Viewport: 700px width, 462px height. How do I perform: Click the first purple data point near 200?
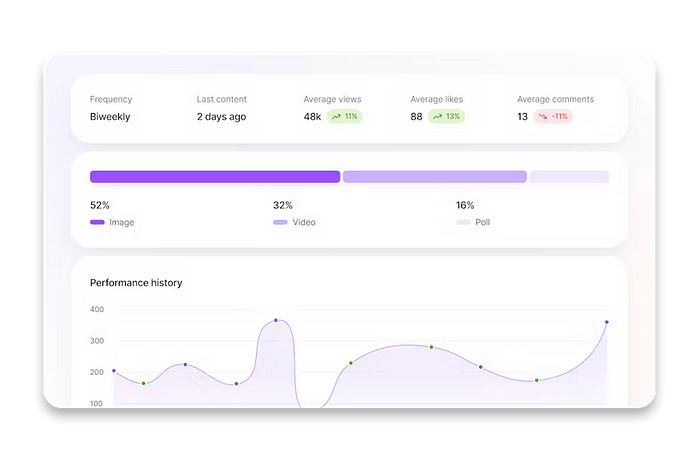114,370
